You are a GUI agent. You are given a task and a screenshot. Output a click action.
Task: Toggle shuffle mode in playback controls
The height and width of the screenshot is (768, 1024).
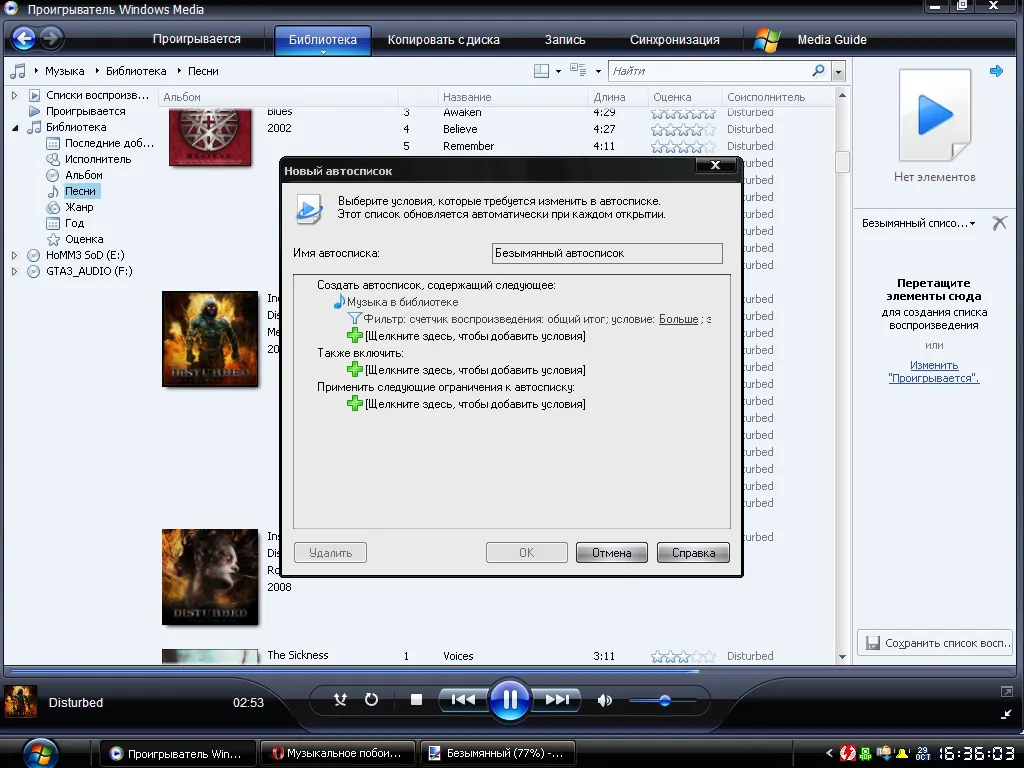coord(340,700)
